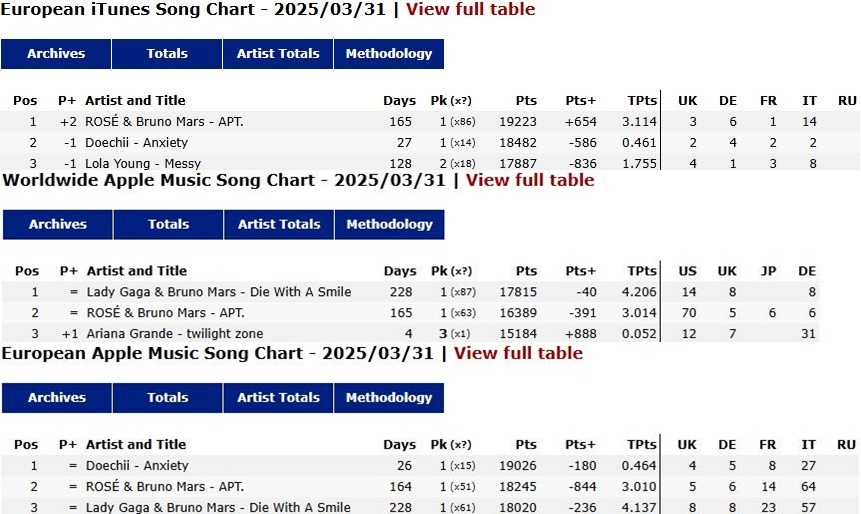The height and width of the screenshot is (514, 861).
Task: Open Archives under European iTunes Song Chart
Action: pyautogui.click(x=56, y=54)
